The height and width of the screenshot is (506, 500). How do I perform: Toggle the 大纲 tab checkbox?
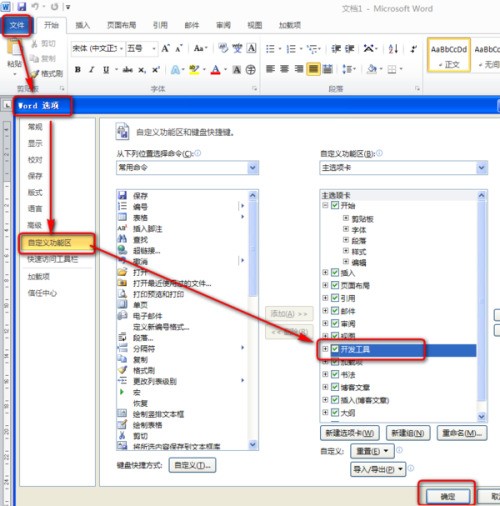[335, 413]
